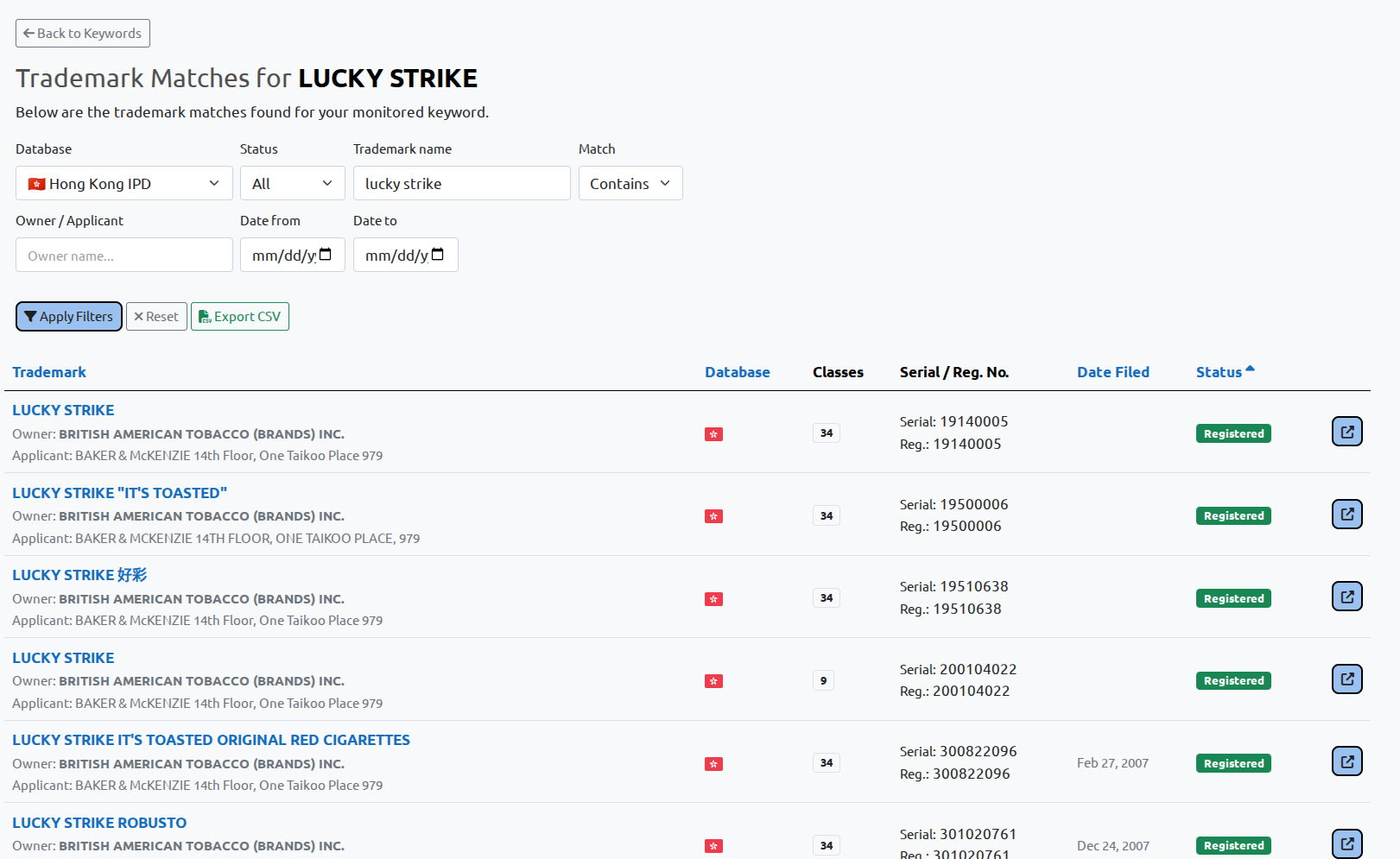The image size is (1400, 859).
Task: Open external link for serial 300822096 row
Action: 1346,761
